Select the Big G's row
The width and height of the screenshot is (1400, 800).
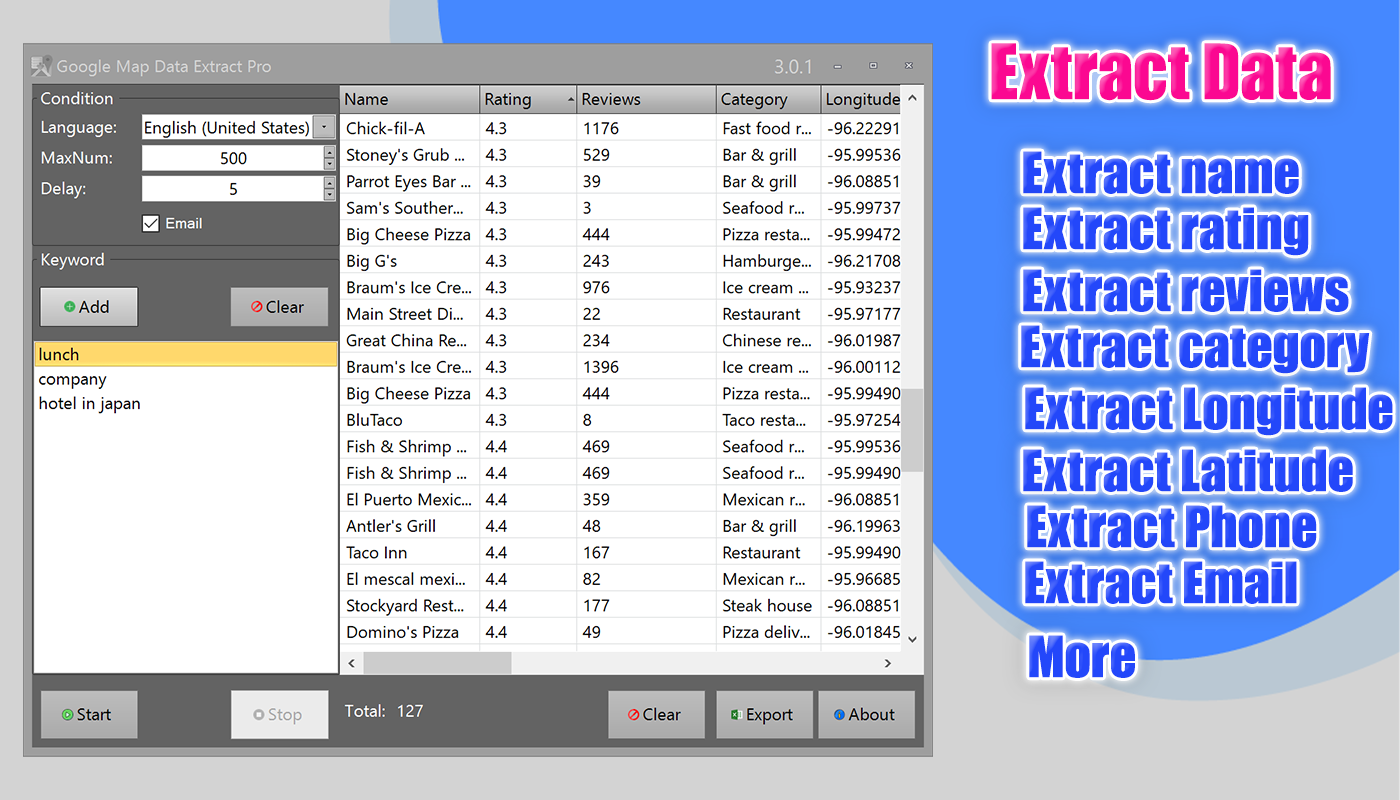(620, 261)
